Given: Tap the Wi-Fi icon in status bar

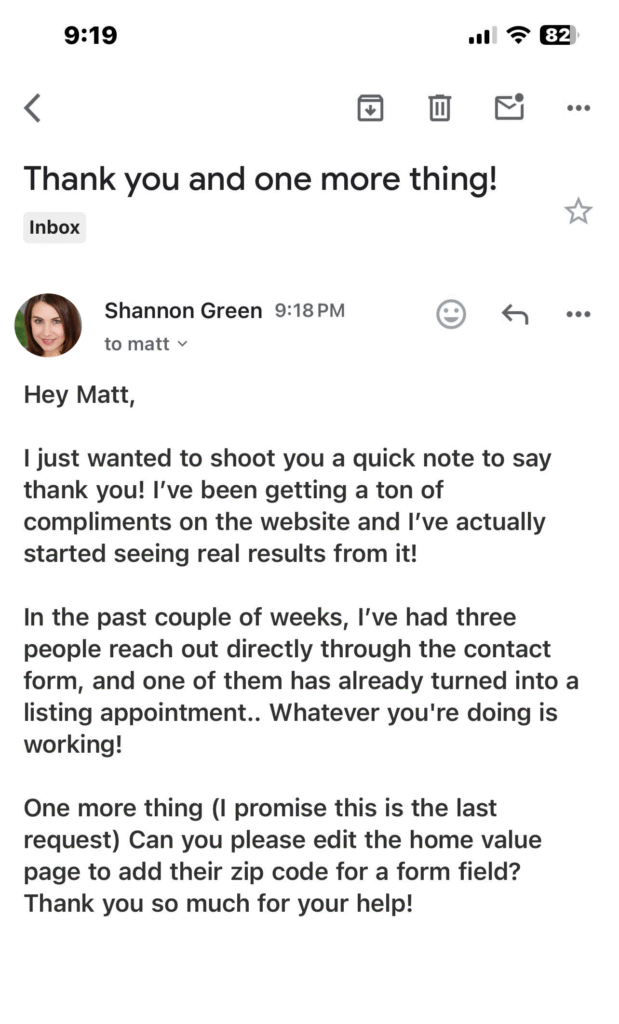Looking at the screenshot, I should 517,36.
